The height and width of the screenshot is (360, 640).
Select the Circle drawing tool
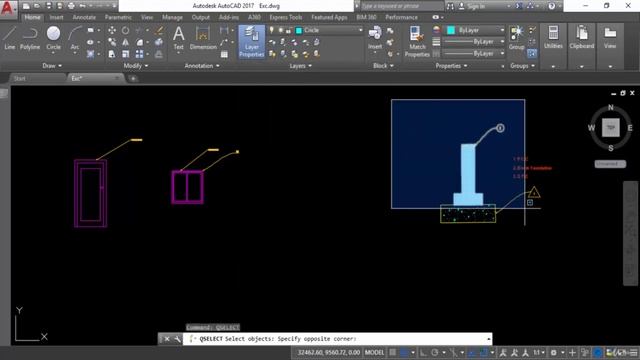tap(53, 38)
